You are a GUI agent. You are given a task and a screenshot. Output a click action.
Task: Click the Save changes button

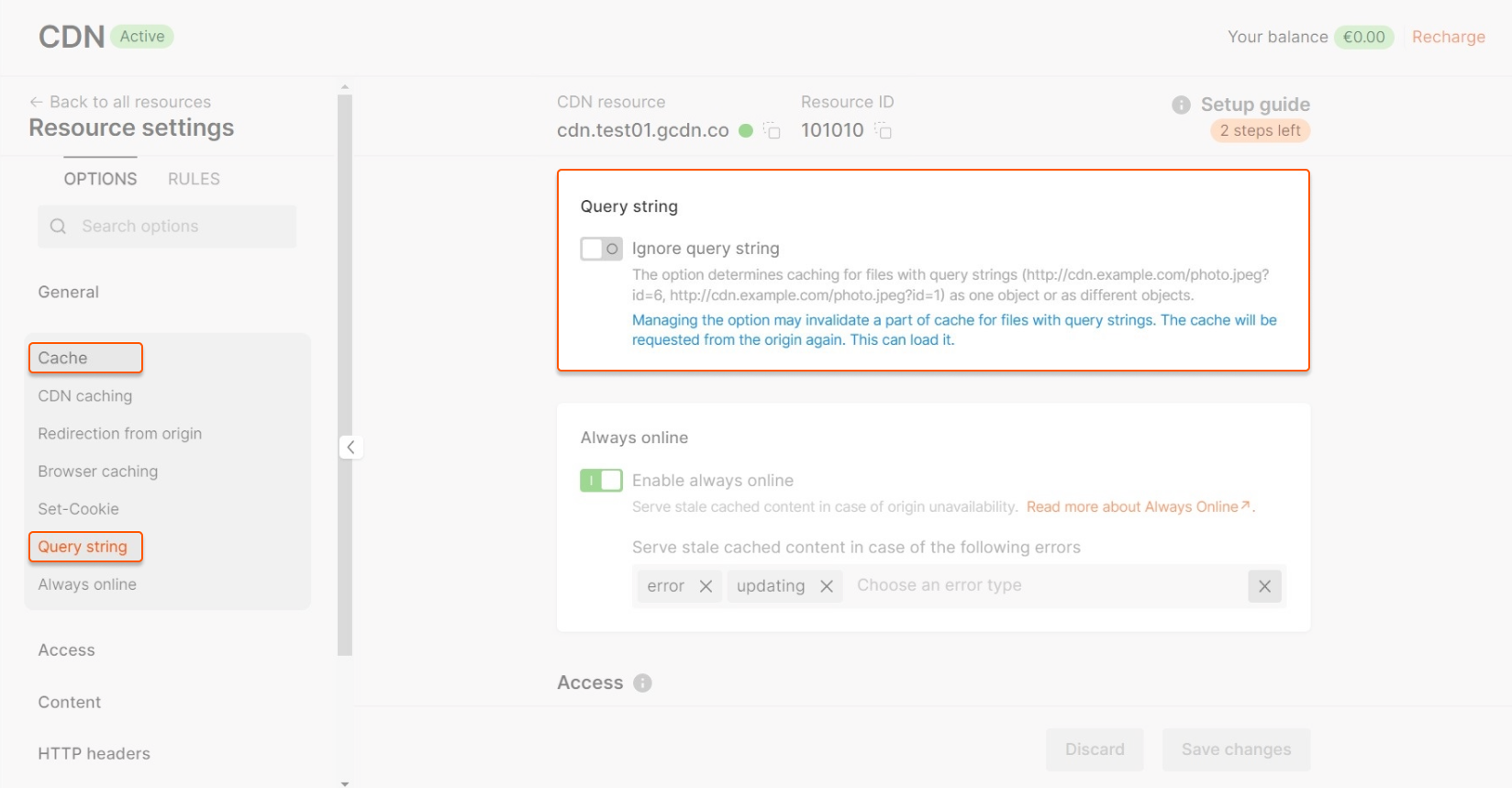click(1236, 749)
